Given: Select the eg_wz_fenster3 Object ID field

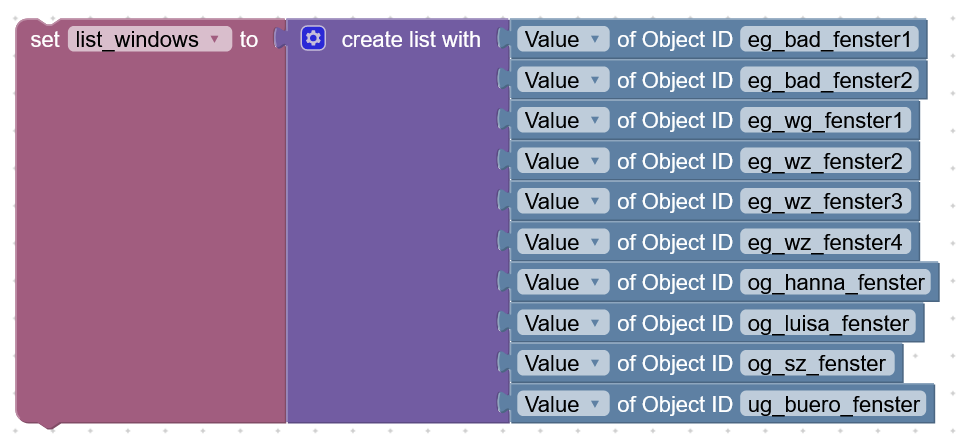Looking at the screenshot, I should click(x=825, y=202).
